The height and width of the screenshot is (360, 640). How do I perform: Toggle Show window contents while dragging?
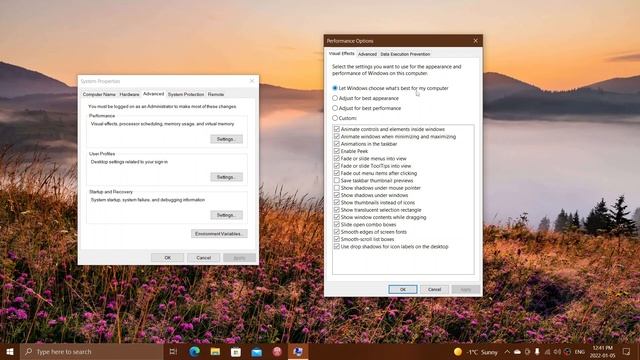point(337,217)
